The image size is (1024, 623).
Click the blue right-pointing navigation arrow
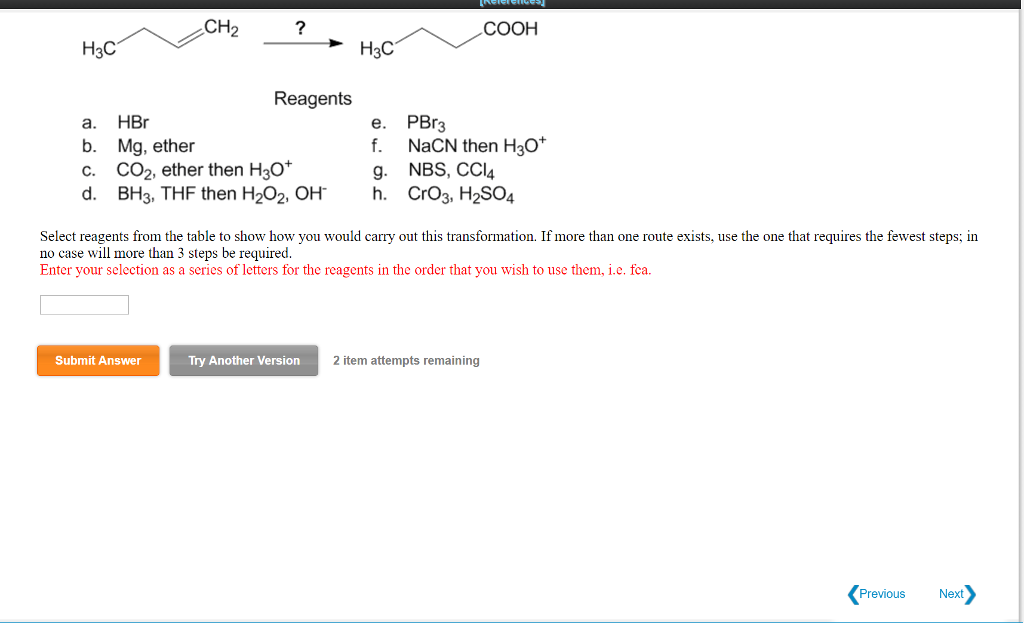[968, 594]
